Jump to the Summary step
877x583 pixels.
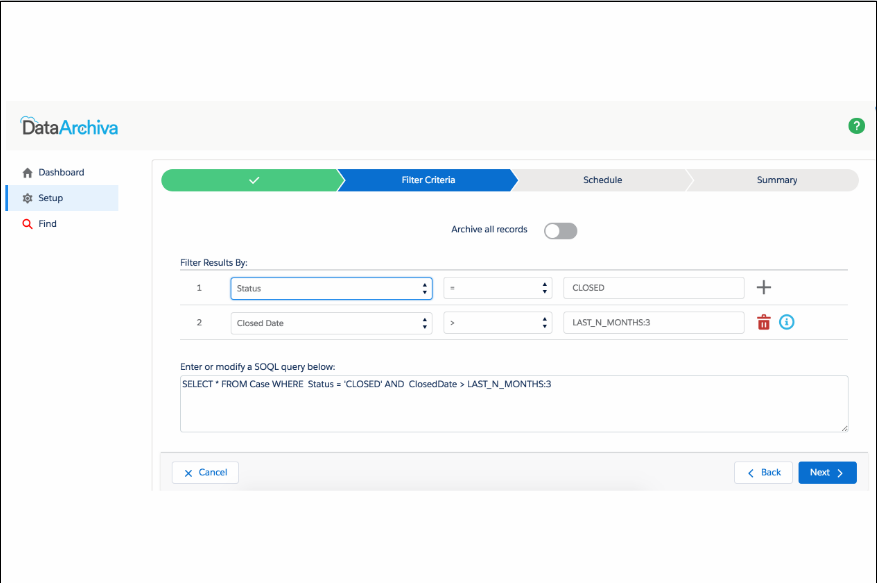click(x=776, y=180)
